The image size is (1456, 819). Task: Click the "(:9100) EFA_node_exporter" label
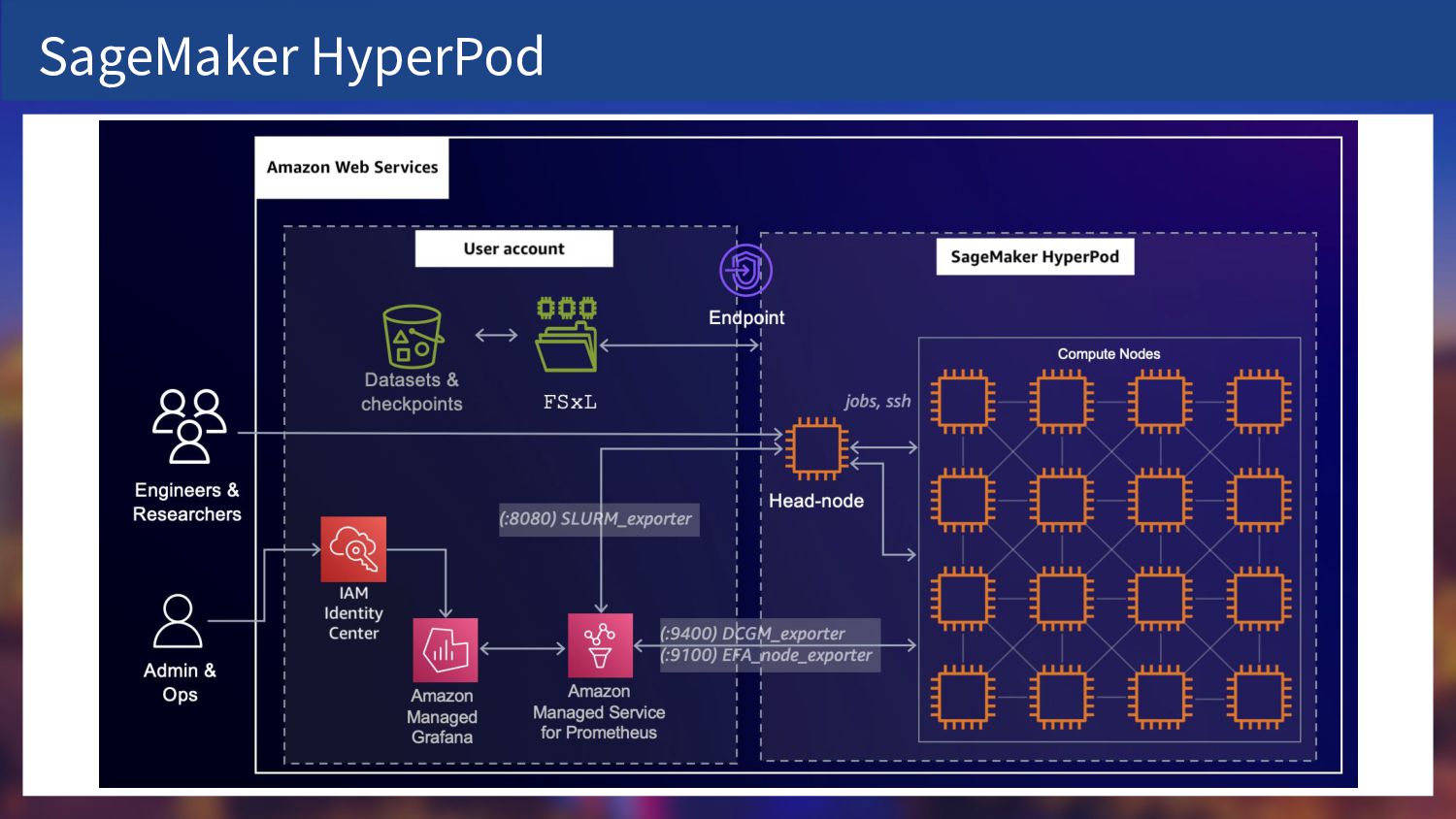766,655
